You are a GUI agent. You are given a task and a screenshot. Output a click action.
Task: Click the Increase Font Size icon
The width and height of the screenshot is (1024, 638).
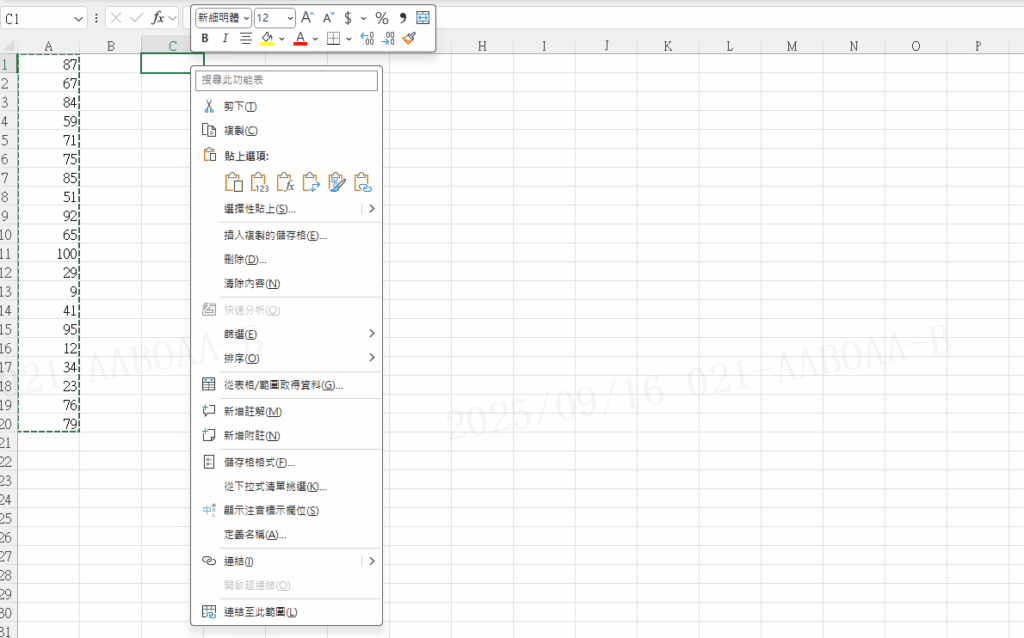pos(308,17)
